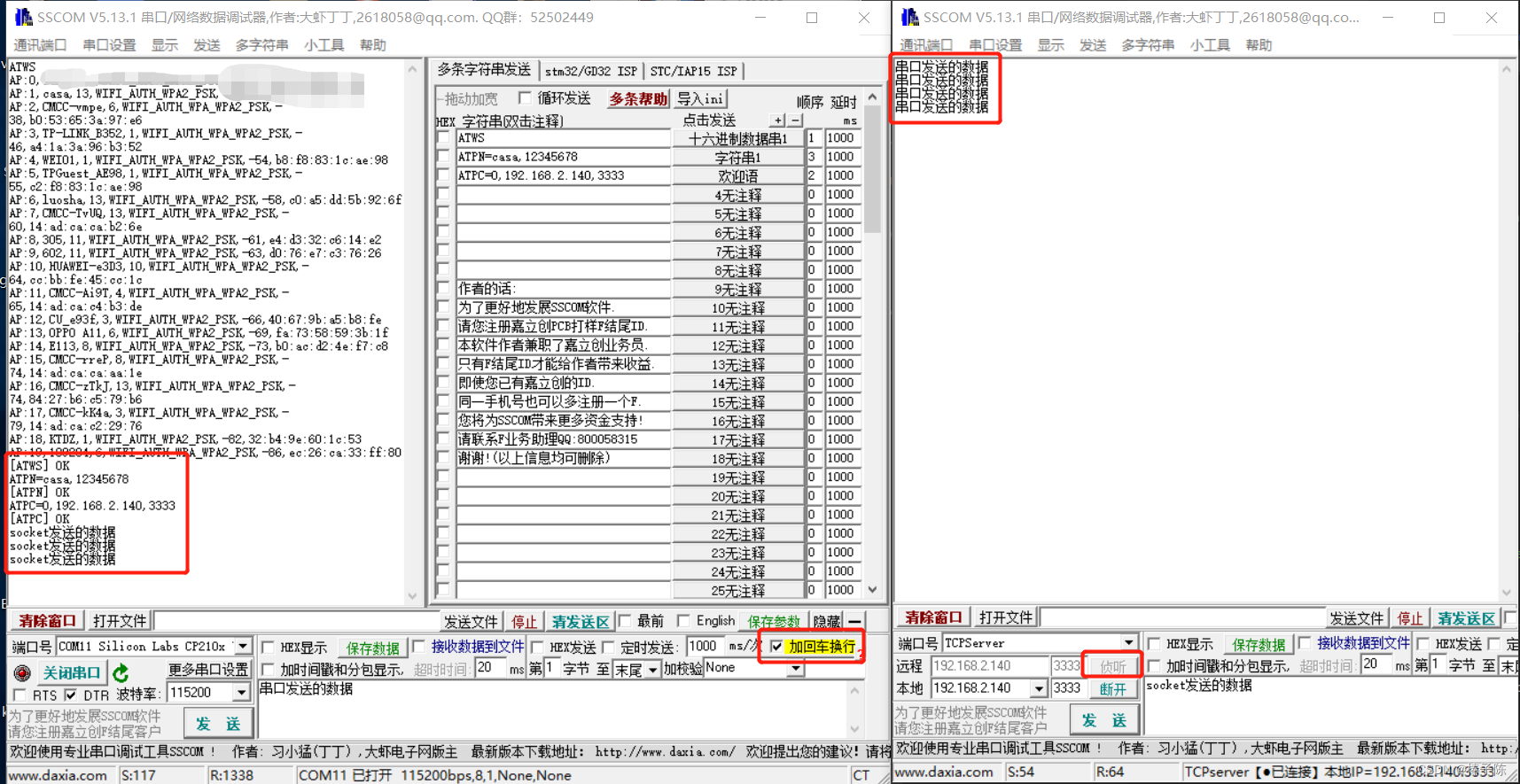This screenshot has width=1520, height=784.
Task: Uncheck the 加回车换行 checkbox
Action: point(777,647)
